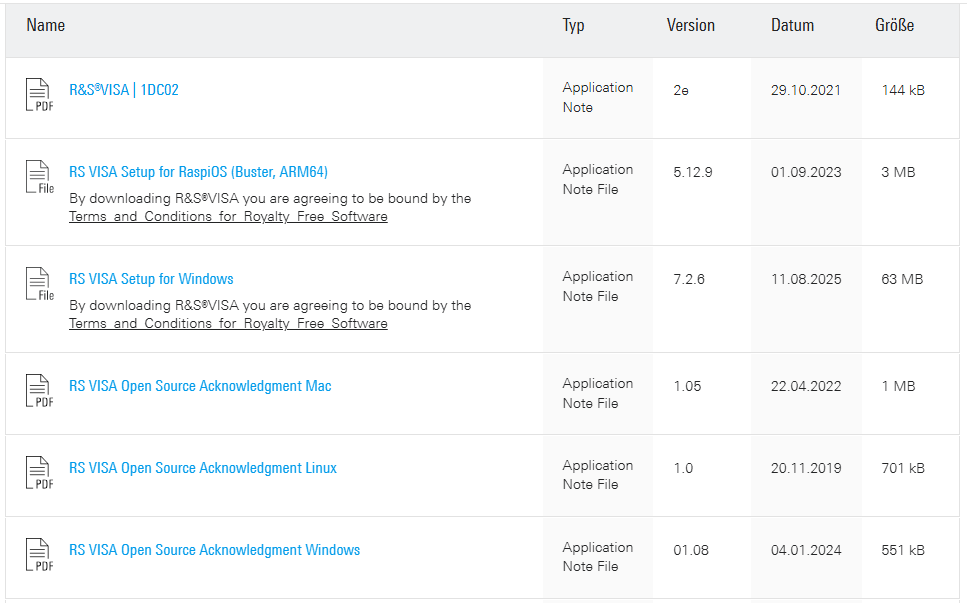Viewport: 967px width, 603px height.
Task: Click the file size 144 kB
Action: point(903,90)
